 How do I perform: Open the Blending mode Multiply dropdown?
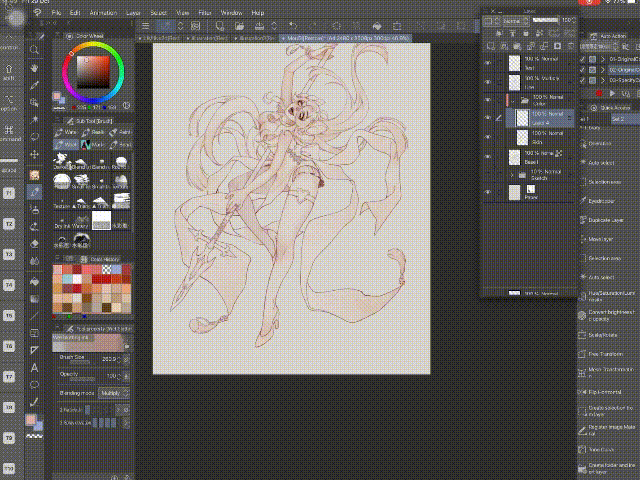(109, 393)
